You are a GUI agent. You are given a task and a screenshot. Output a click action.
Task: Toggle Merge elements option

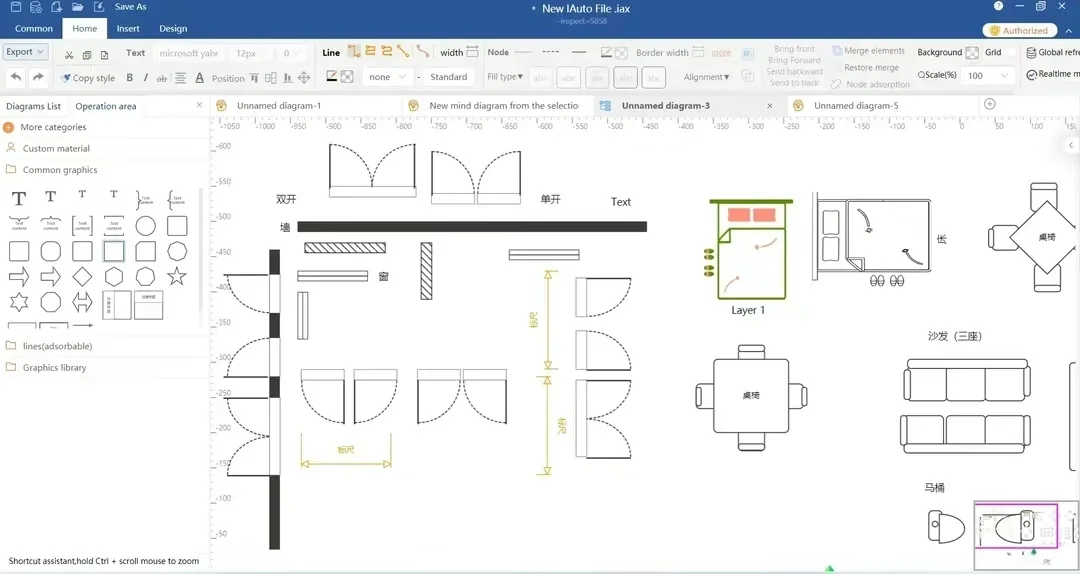(868, 51)
